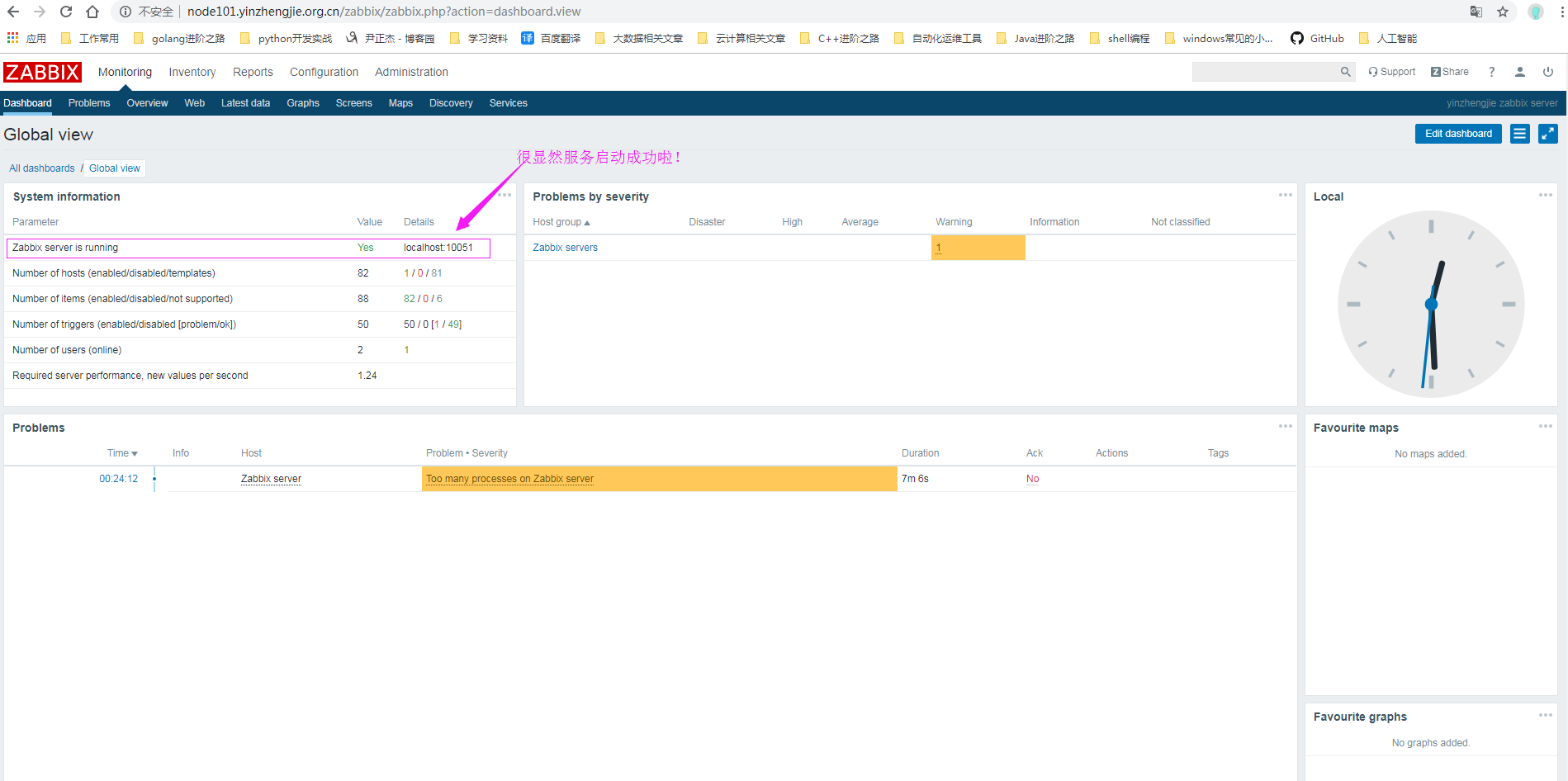1568x781 pixels.
Task: Click the Zabbix search input field
Action: point(1265,72)
